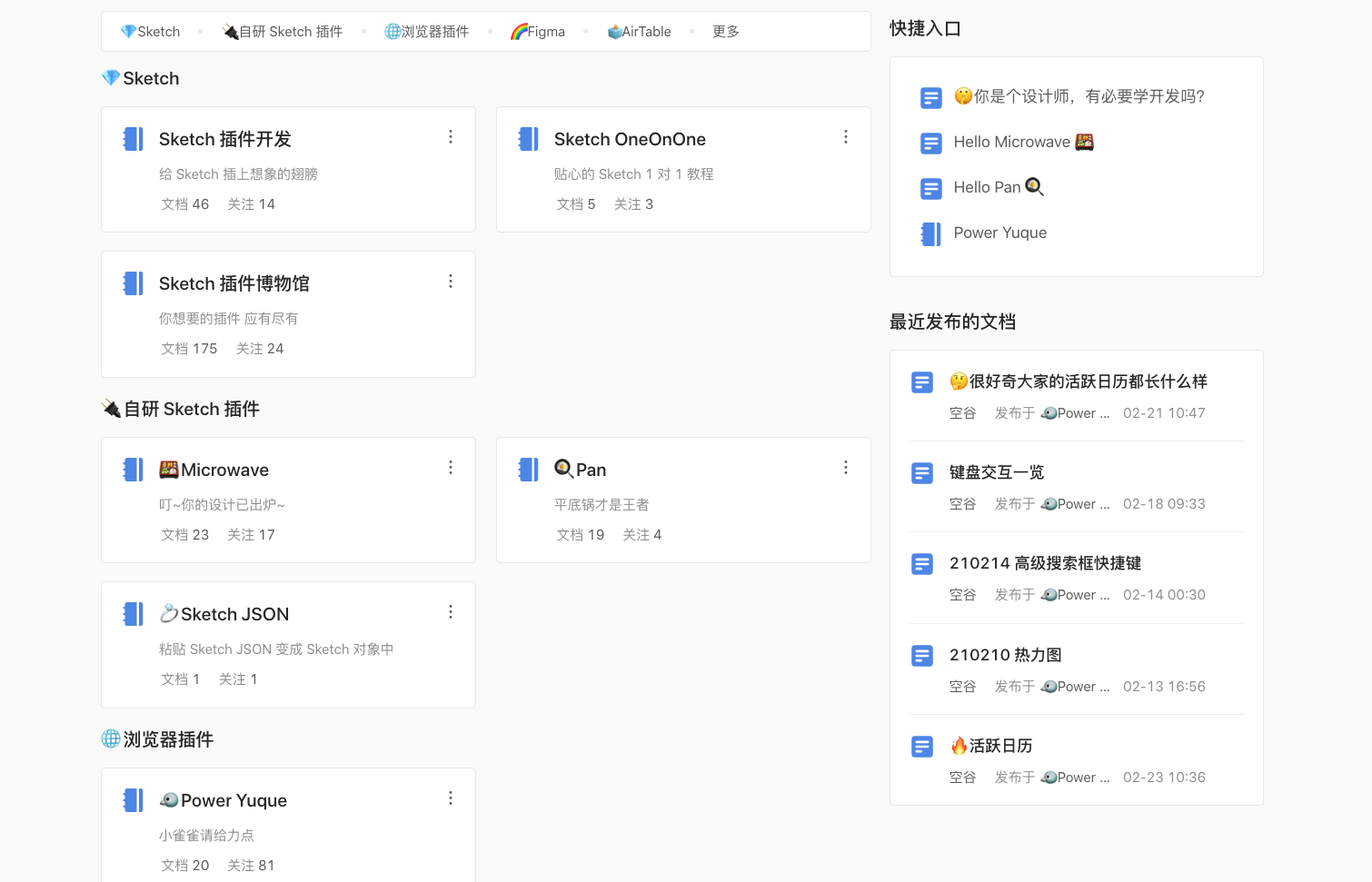The image size is (1372, 882).
Task: Open Sketch 插件博物馆 knowledge base
Action: [234, 283]
